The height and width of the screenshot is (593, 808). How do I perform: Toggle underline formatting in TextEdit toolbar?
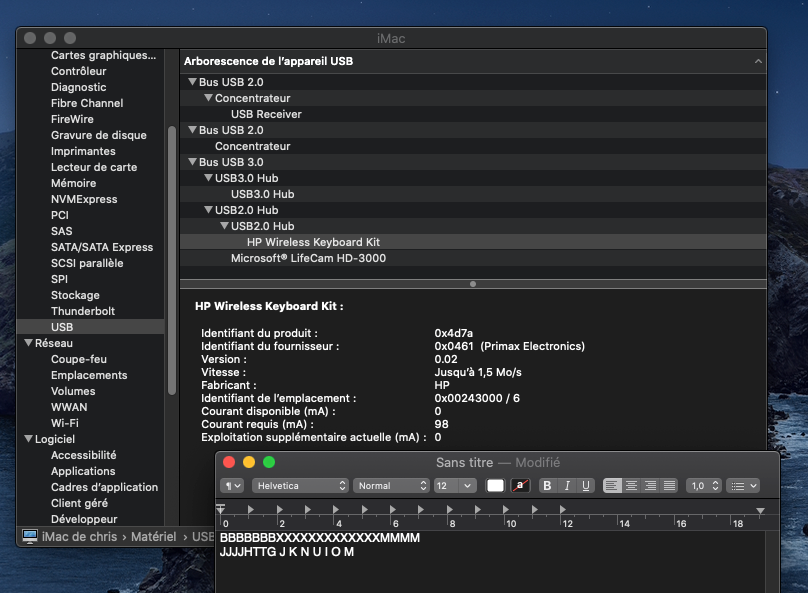[586, 486]
